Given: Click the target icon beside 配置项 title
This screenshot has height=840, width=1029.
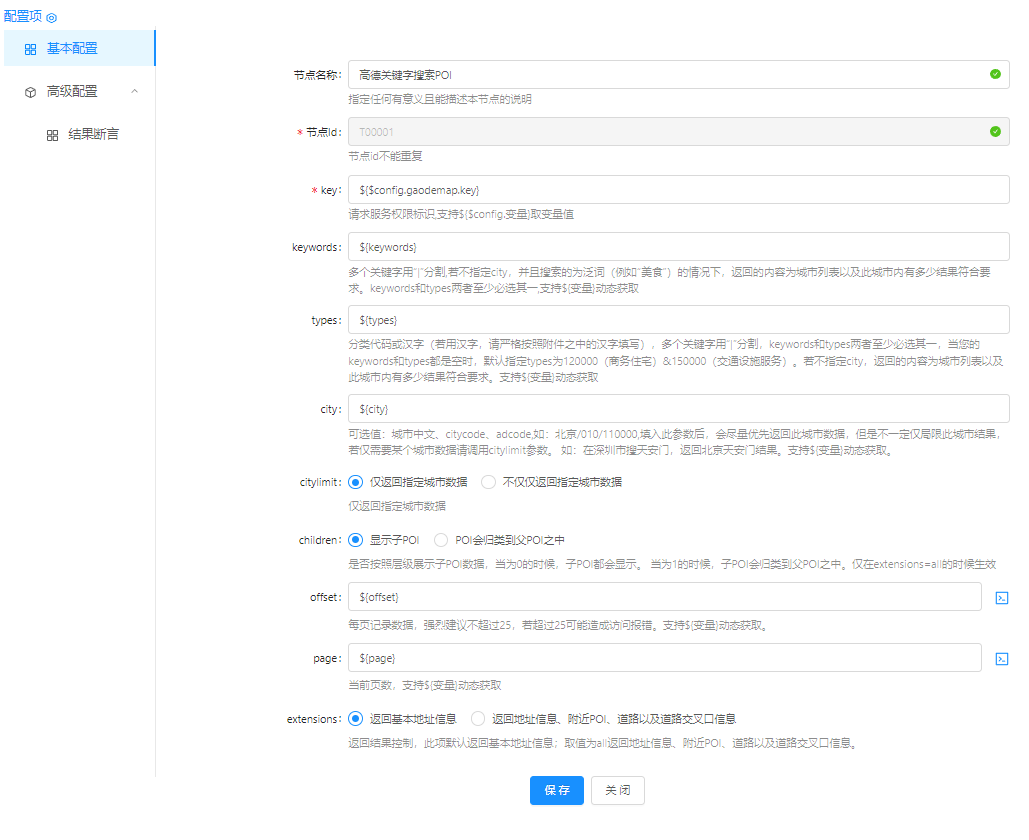Looking at the screenshot, I should click(x=52, y=18).
